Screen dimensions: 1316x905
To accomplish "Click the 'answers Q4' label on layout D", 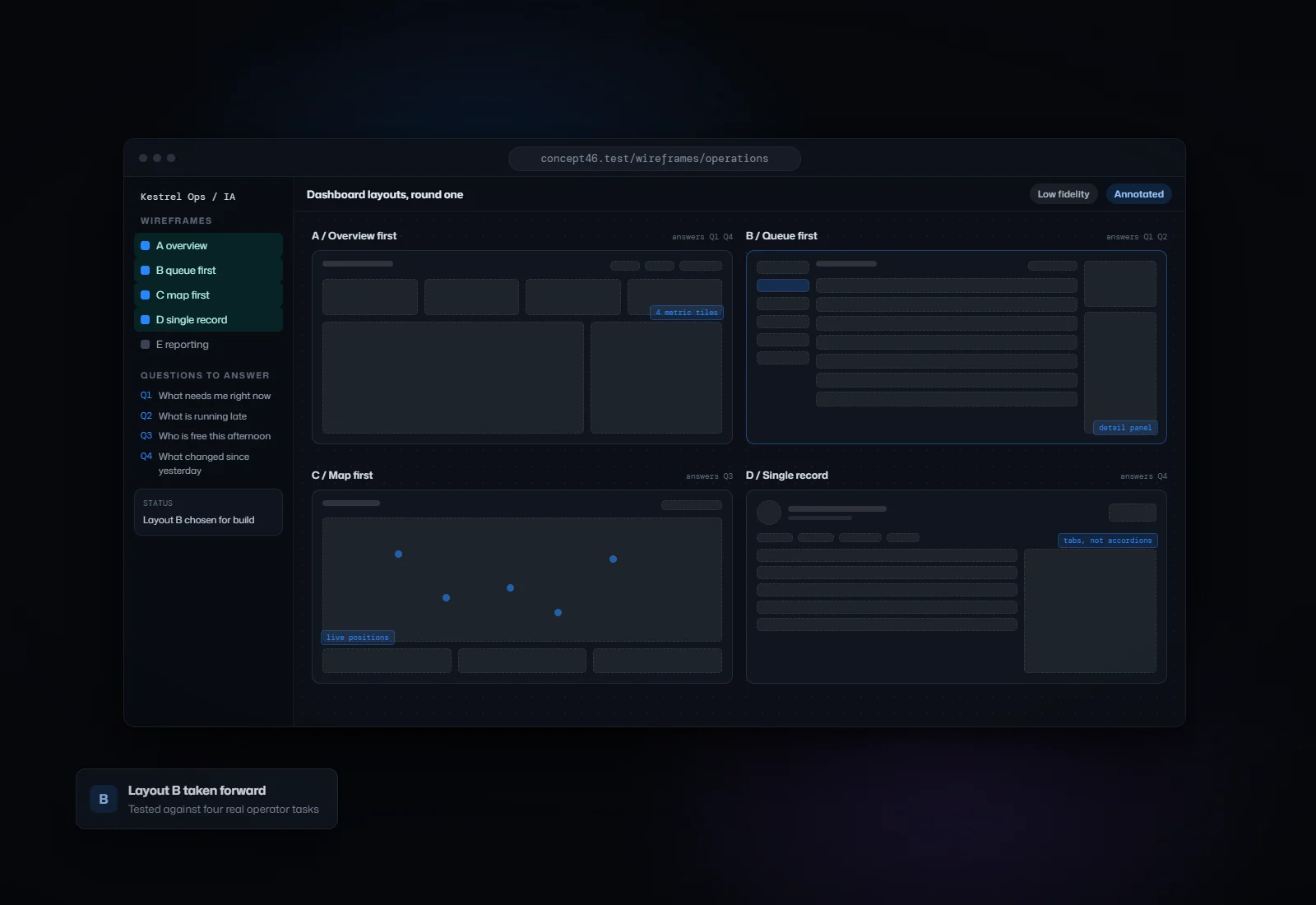I will coord(1144,476).
